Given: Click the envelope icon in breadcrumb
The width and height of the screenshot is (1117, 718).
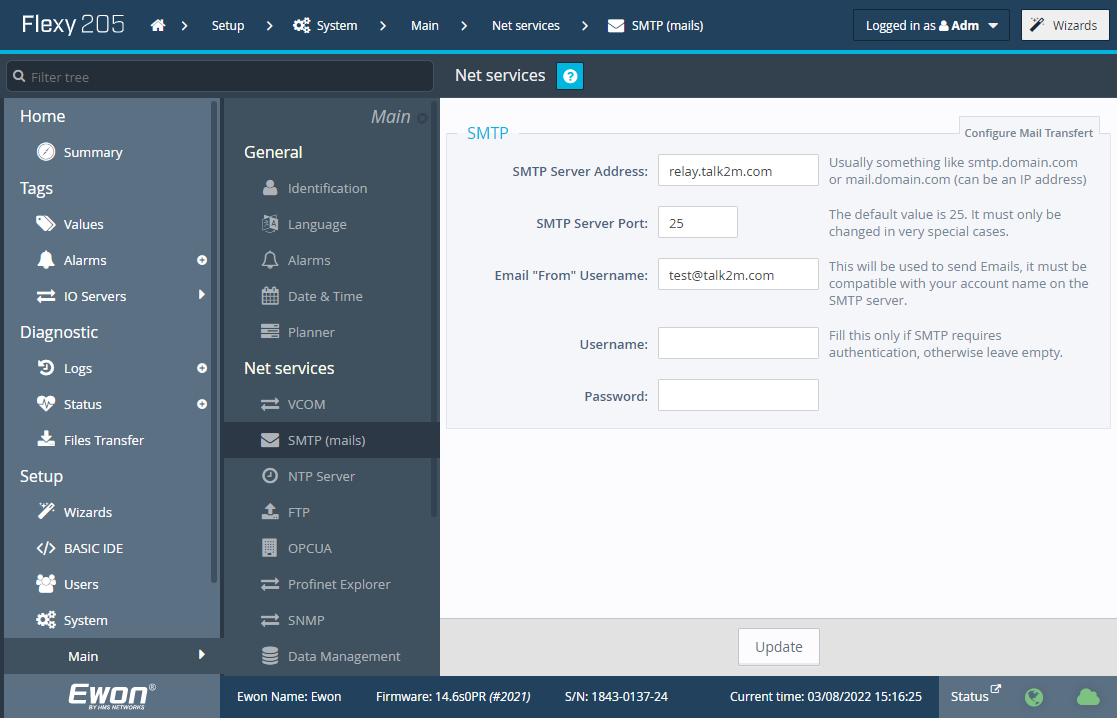Looking at the screenshot, I should (x=615, y=26).
